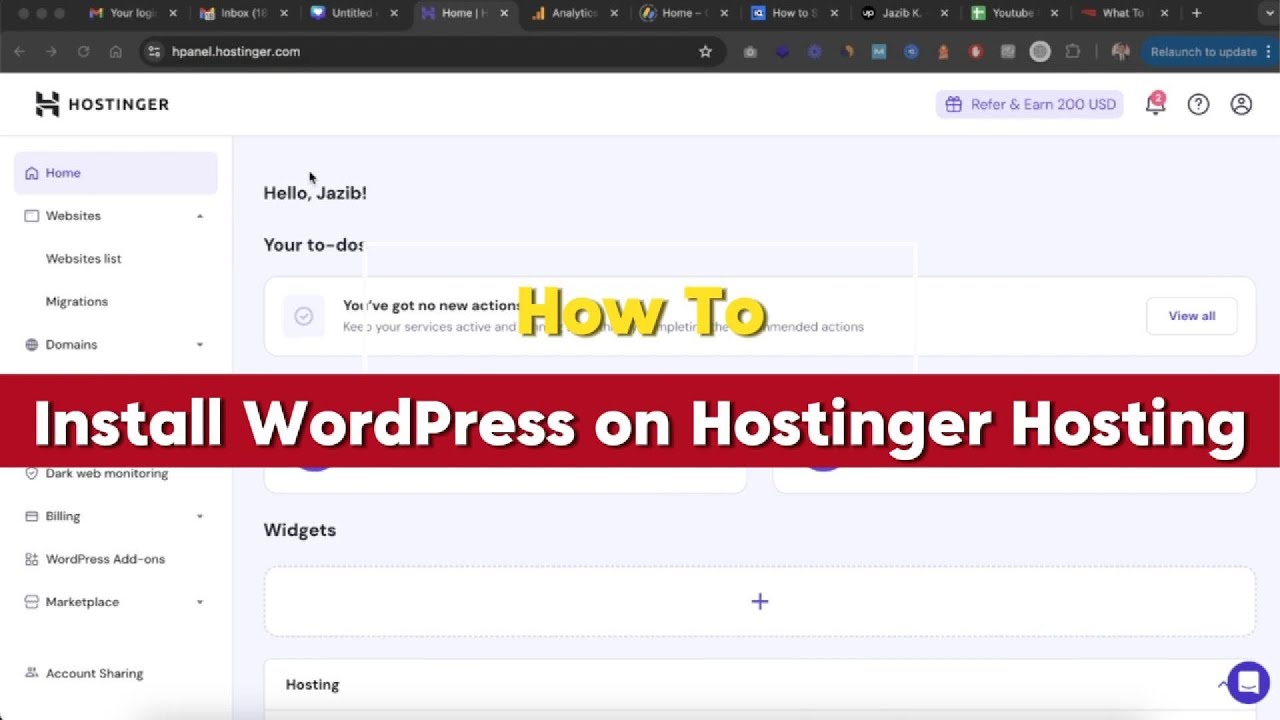Open the live chat bubble
Screen dimensions: 1280x720
coord(1248,683)
